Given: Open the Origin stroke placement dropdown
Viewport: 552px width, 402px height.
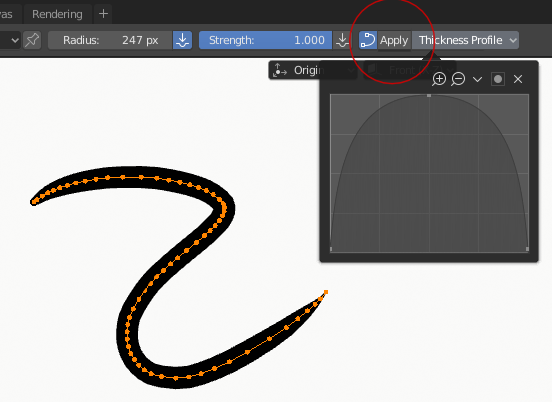Looking at the screenshot, I should [312, 70].
